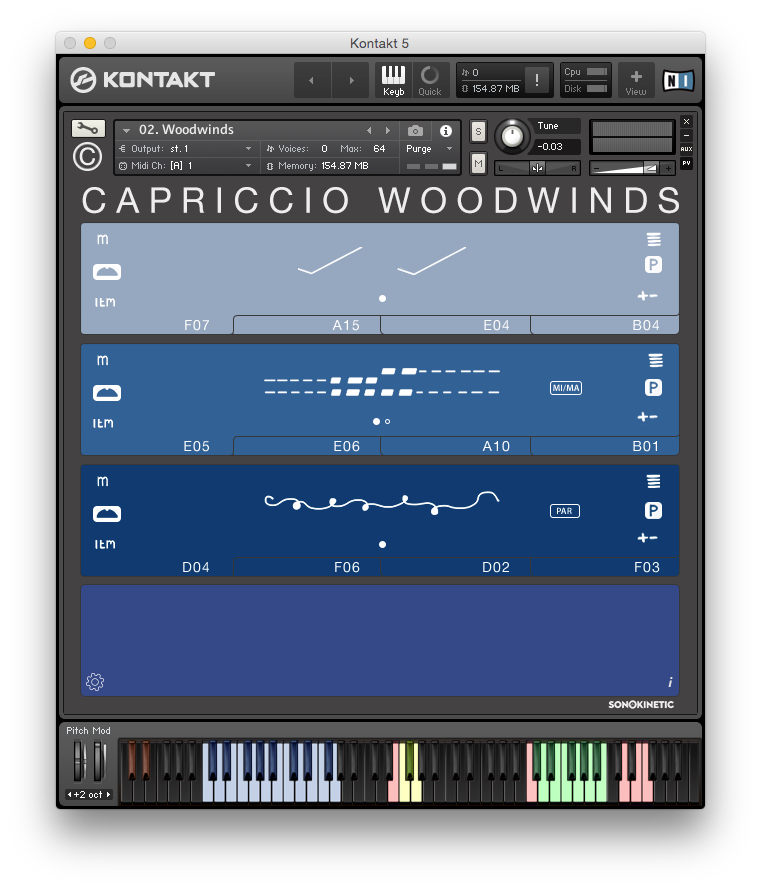
Task: Remove instrument with the X button
Action: pyautogui.click(x=686, y=121)
